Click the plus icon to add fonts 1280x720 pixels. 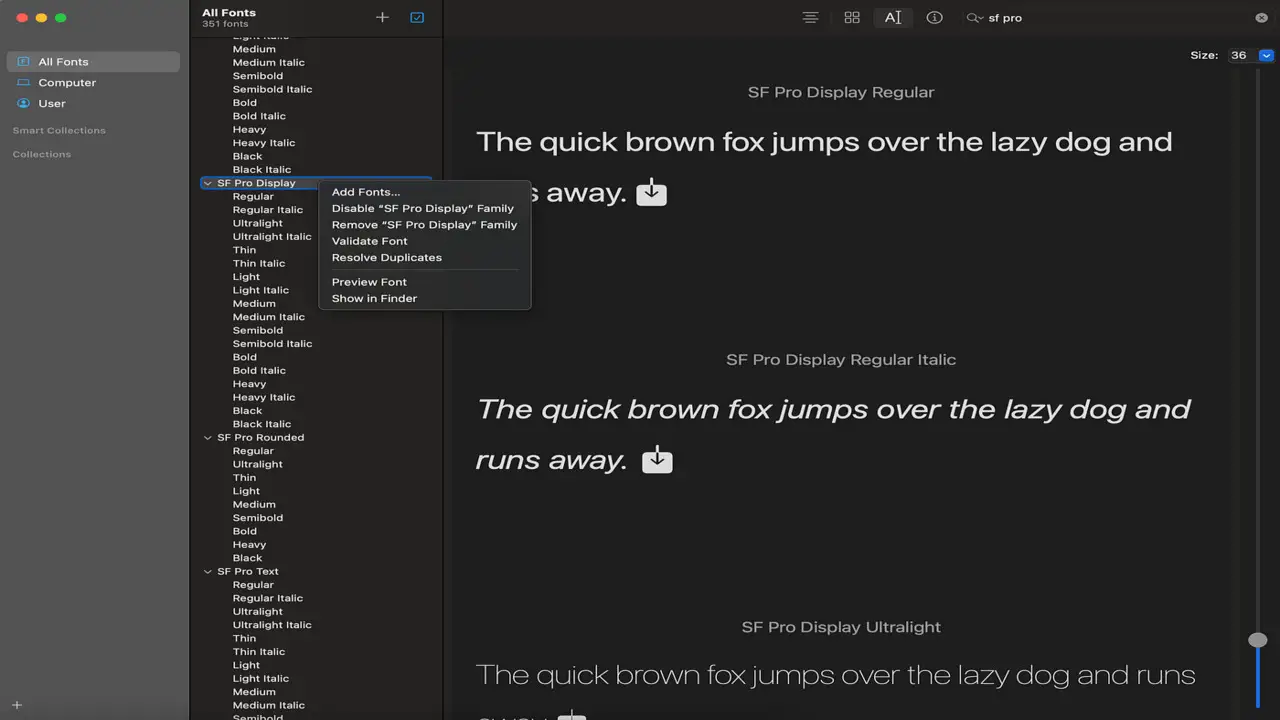(382, 17)
